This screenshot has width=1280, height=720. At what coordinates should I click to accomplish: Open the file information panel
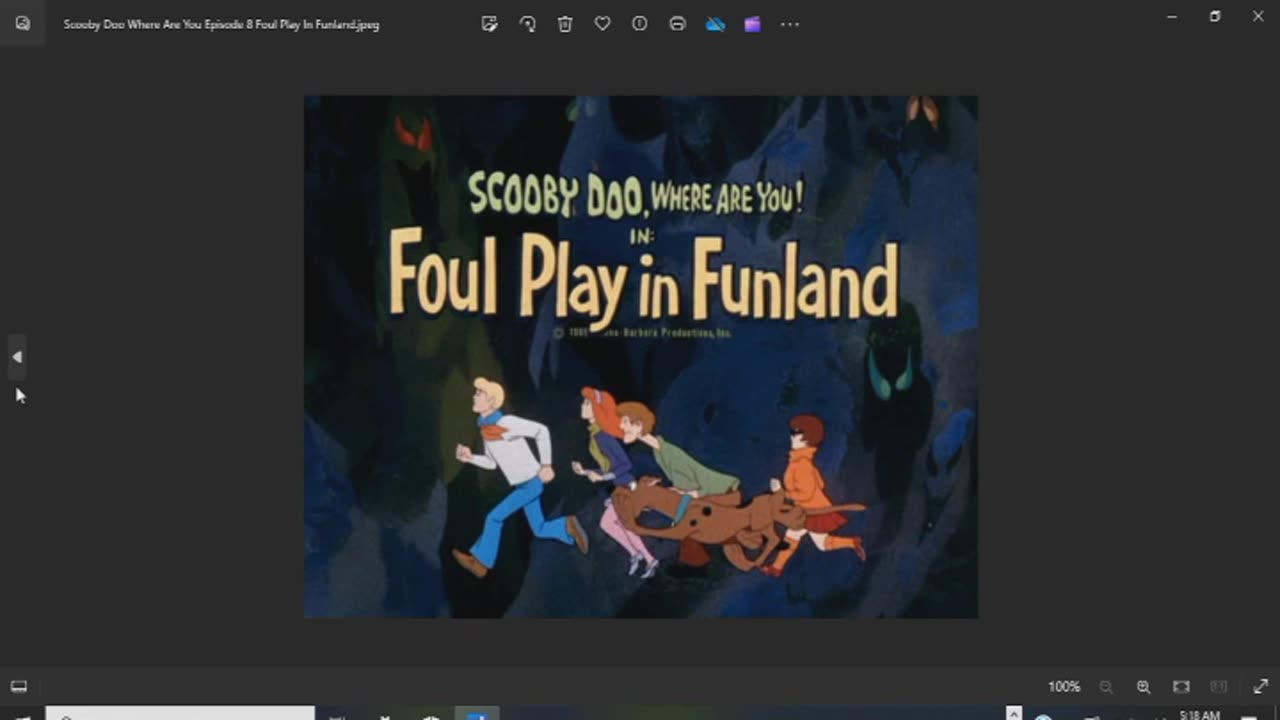pos(640,23)
